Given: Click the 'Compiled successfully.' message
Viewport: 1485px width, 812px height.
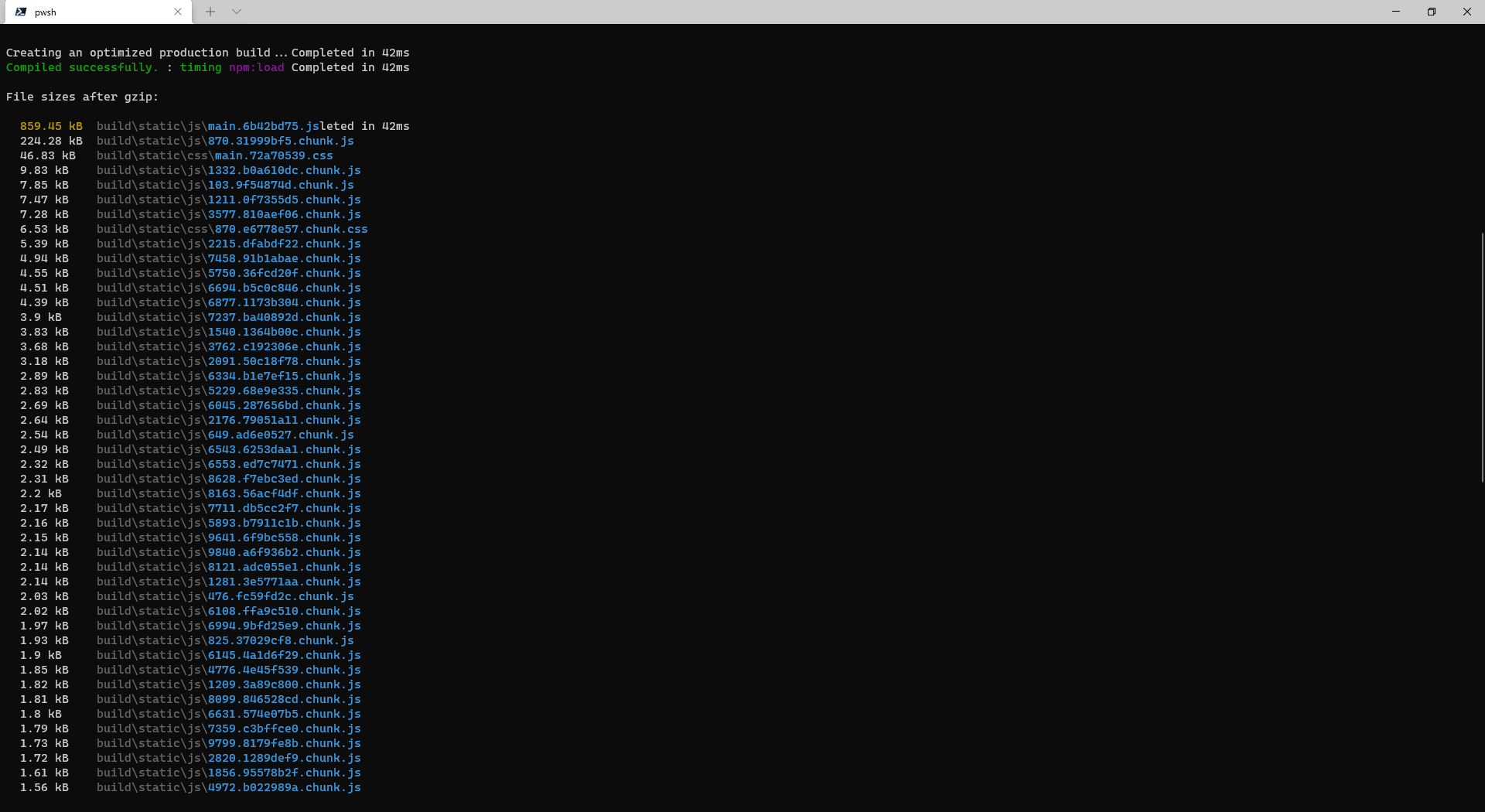Looking at the screenshot, I should click(x=82, y=67).
